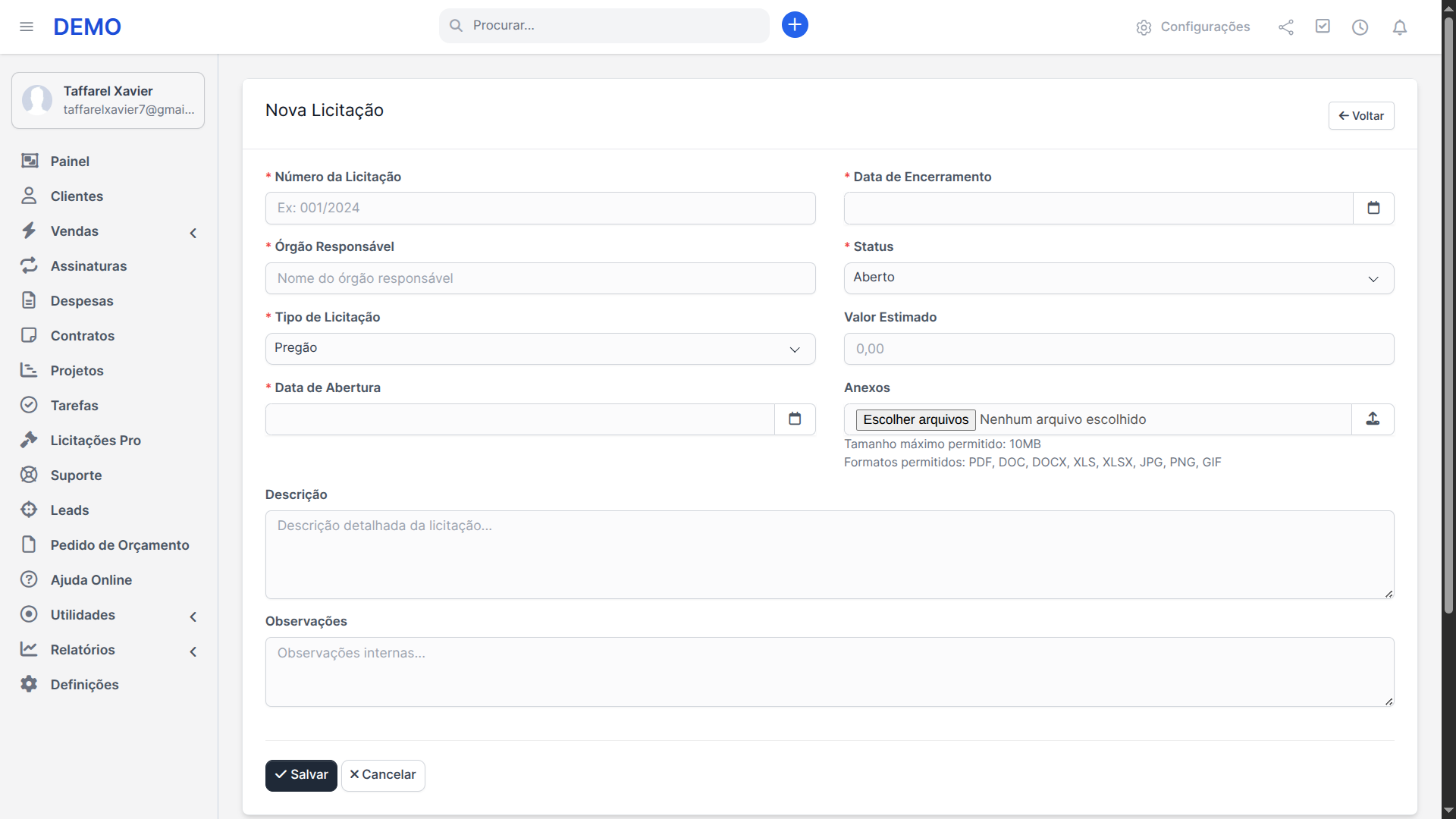Click the Voltar button
Image resolution: width=1456 pixels, height=819 pixels.
click(x=1360, y=115)
